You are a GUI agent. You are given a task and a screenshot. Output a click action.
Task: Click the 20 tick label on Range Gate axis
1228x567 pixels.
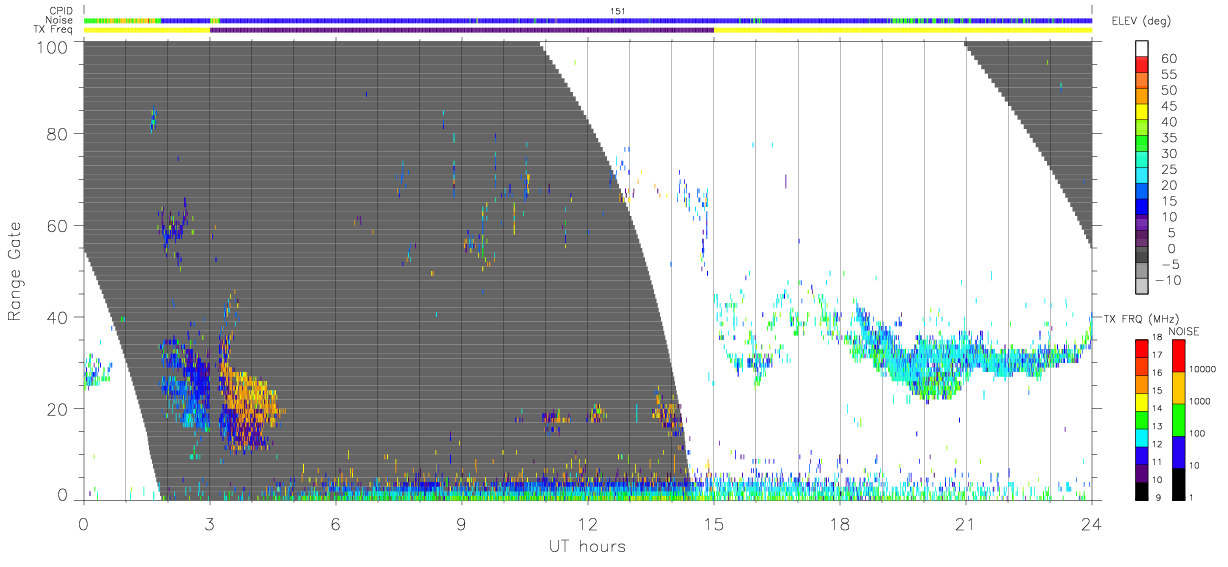[x=58, y=409]
